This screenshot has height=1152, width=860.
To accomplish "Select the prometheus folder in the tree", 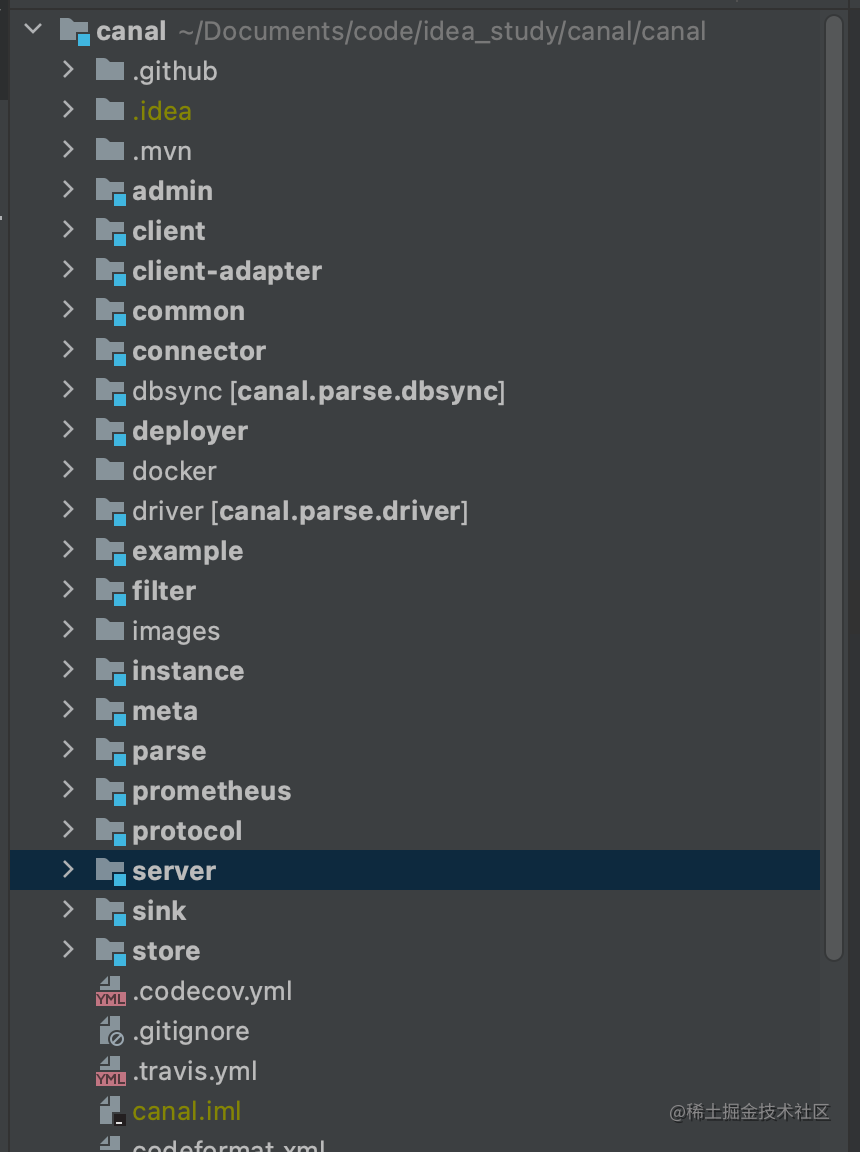I will click(x=211, y=790).
